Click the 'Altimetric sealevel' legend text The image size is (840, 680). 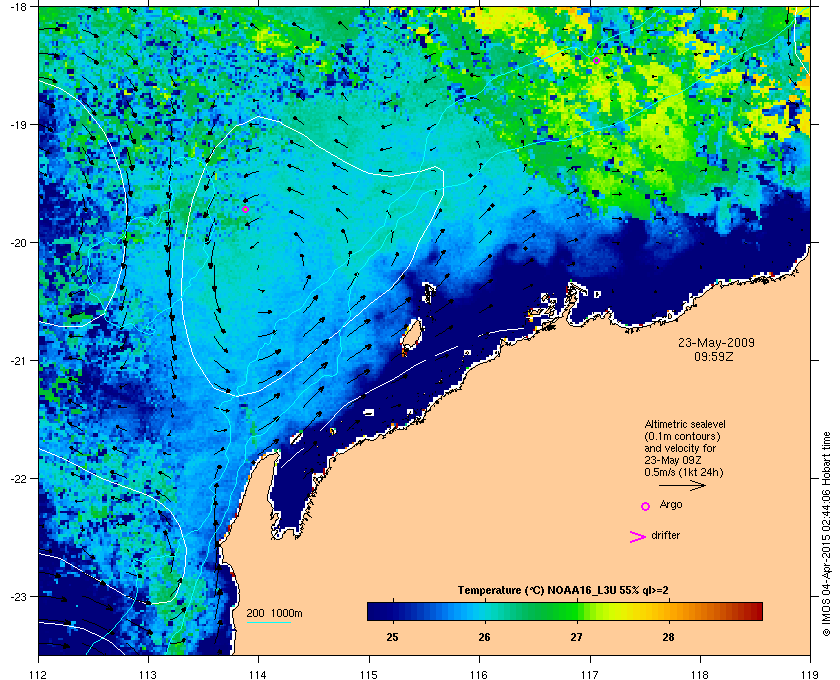[685, 424]
